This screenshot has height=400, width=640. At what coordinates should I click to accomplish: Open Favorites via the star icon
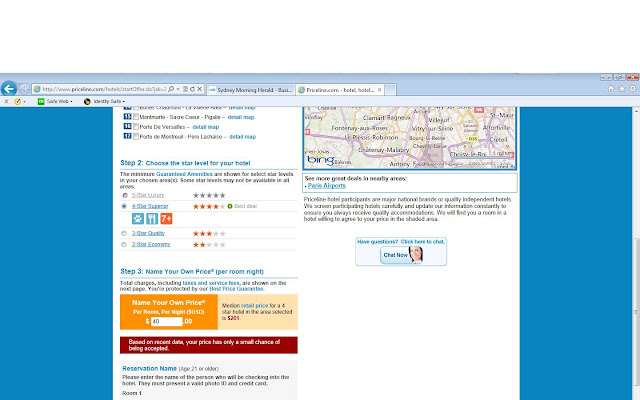coord(622,89)
